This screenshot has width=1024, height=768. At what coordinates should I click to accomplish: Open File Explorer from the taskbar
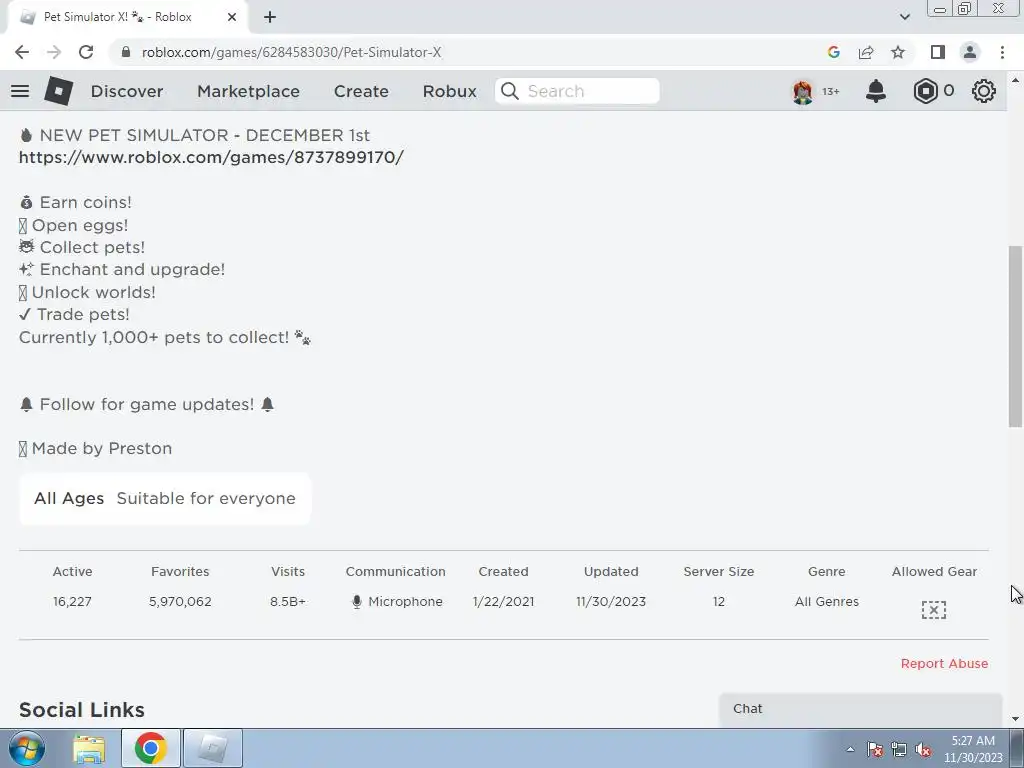click(89, 748)
